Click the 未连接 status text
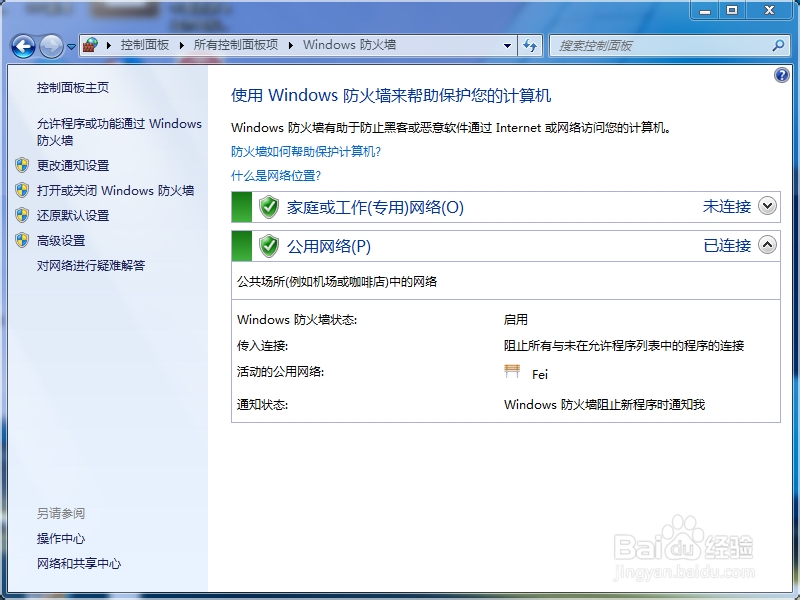This screenshot has width=800, height=600. [727, 207]
